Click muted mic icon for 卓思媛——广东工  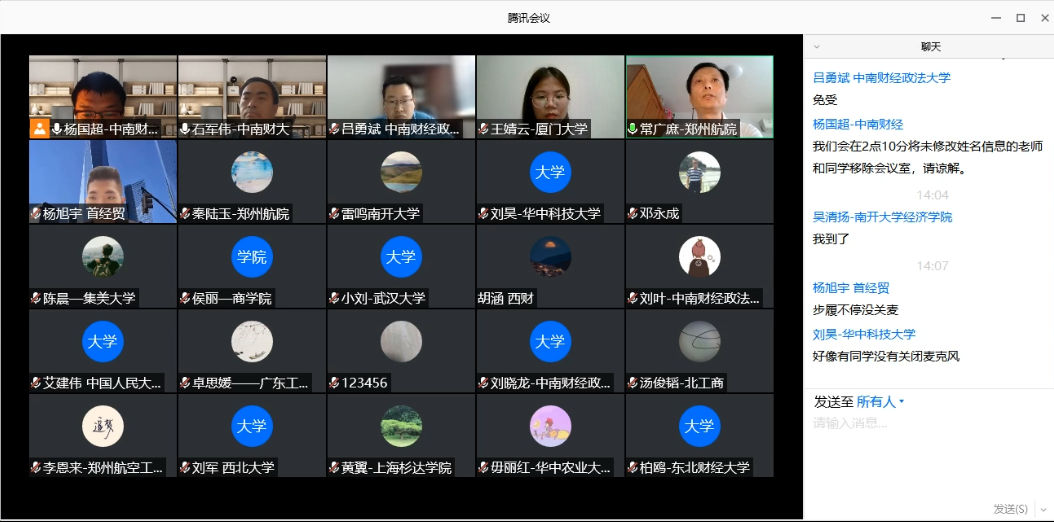coord(185,383)
